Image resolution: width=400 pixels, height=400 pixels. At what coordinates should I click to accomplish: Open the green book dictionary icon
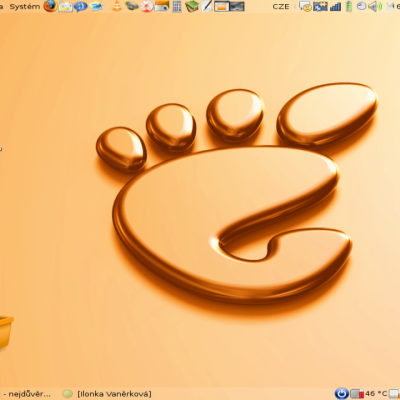click(x=192, y=6)
